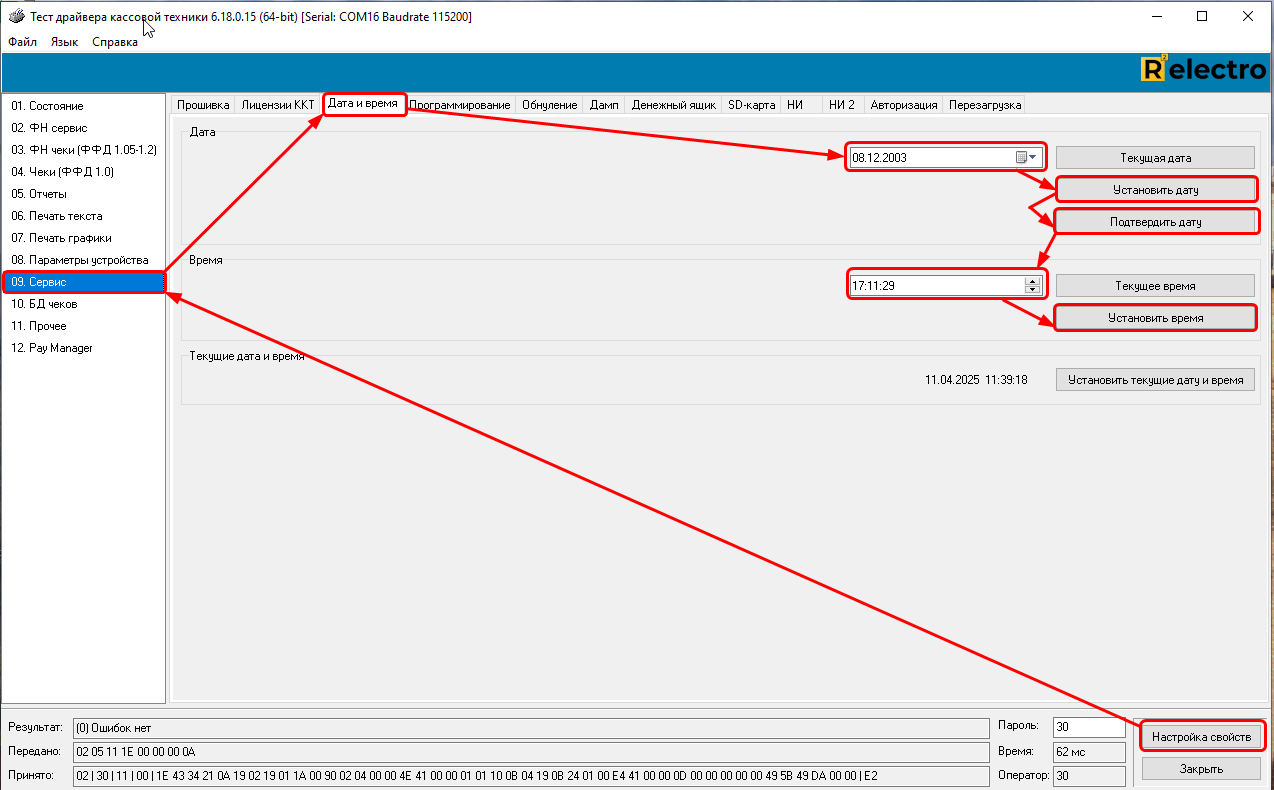
Task: Switch to the SD-карта tab
Action: pyautogui.click(x=751, y=105)
